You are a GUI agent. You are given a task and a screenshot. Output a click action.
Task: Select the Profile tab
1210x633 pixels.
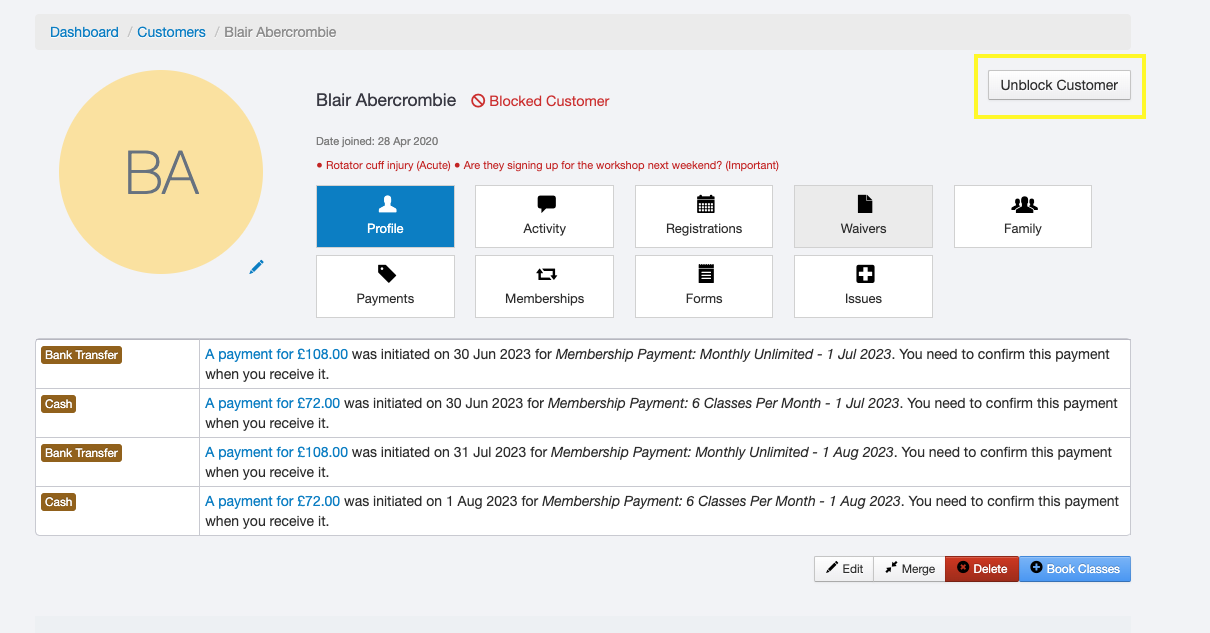[385, 216]
